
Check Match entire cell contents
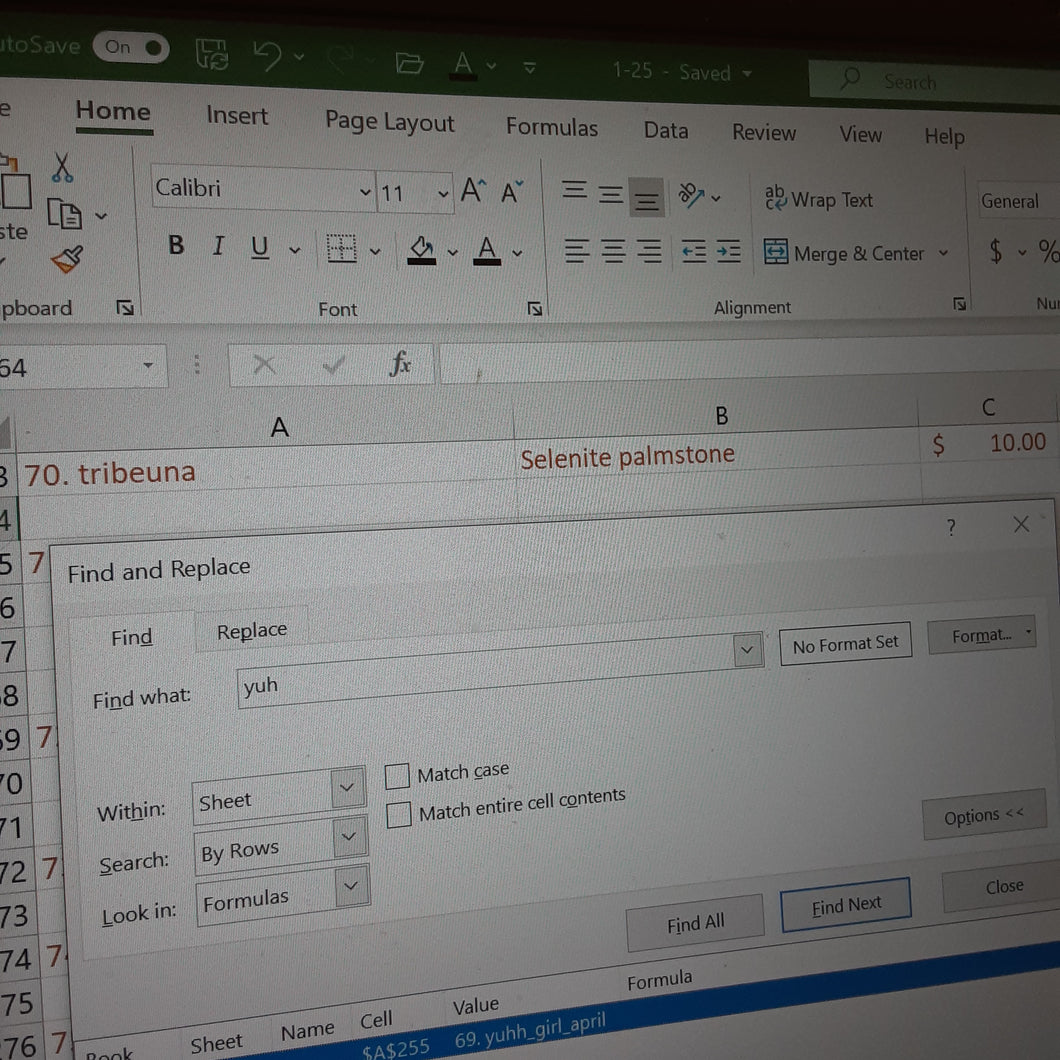tap(398, 815)
